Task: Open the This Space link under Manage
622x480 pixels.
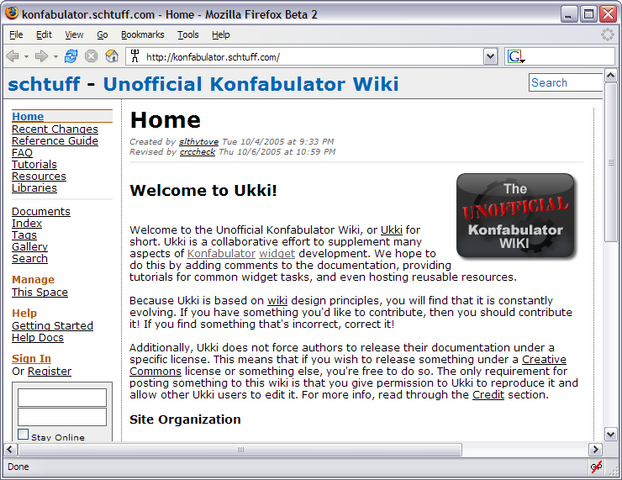Action: 40,292
